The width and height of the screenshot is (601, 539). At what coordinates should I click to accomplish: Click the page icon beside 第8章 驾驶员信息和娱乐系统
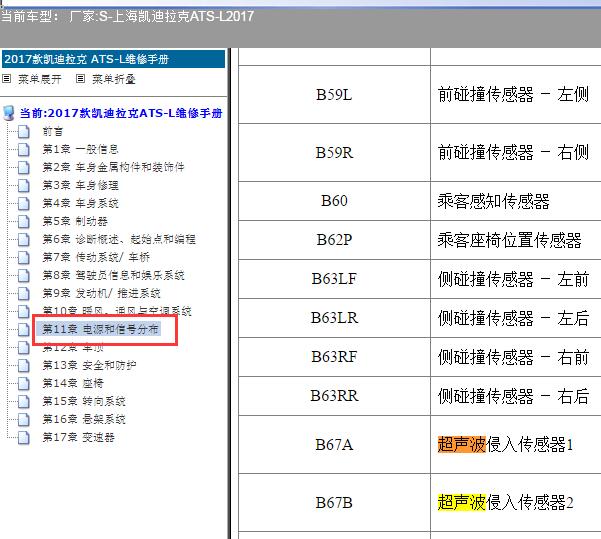pyautogui.click(x=24, y=276)
